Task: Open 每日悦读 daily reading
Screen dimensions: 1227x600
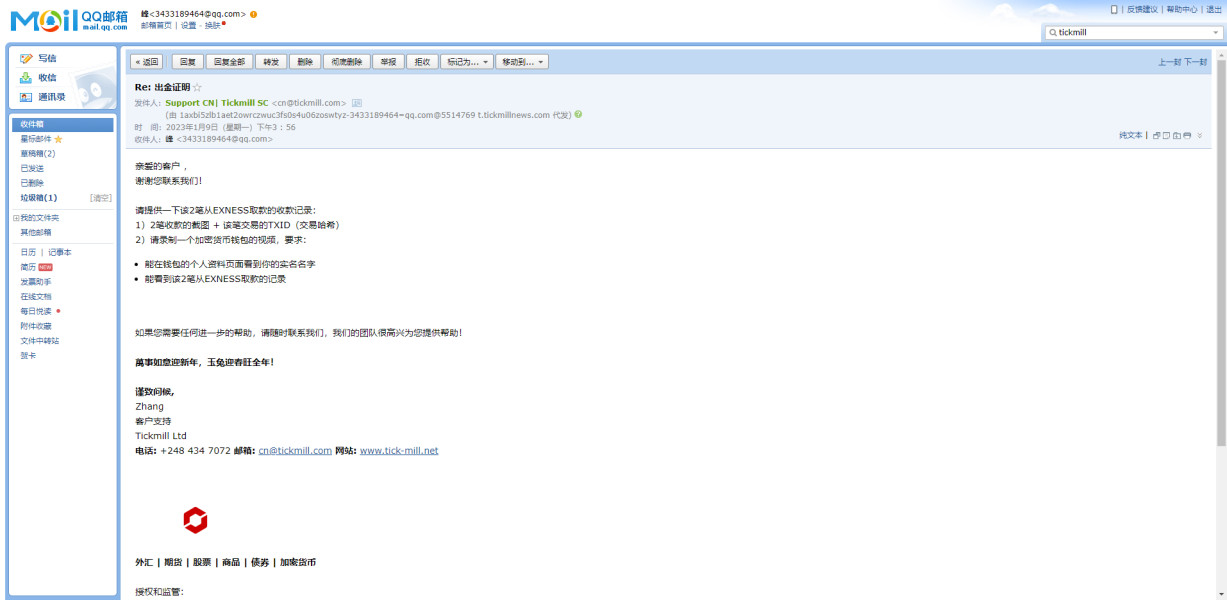Action: [36, 311]
